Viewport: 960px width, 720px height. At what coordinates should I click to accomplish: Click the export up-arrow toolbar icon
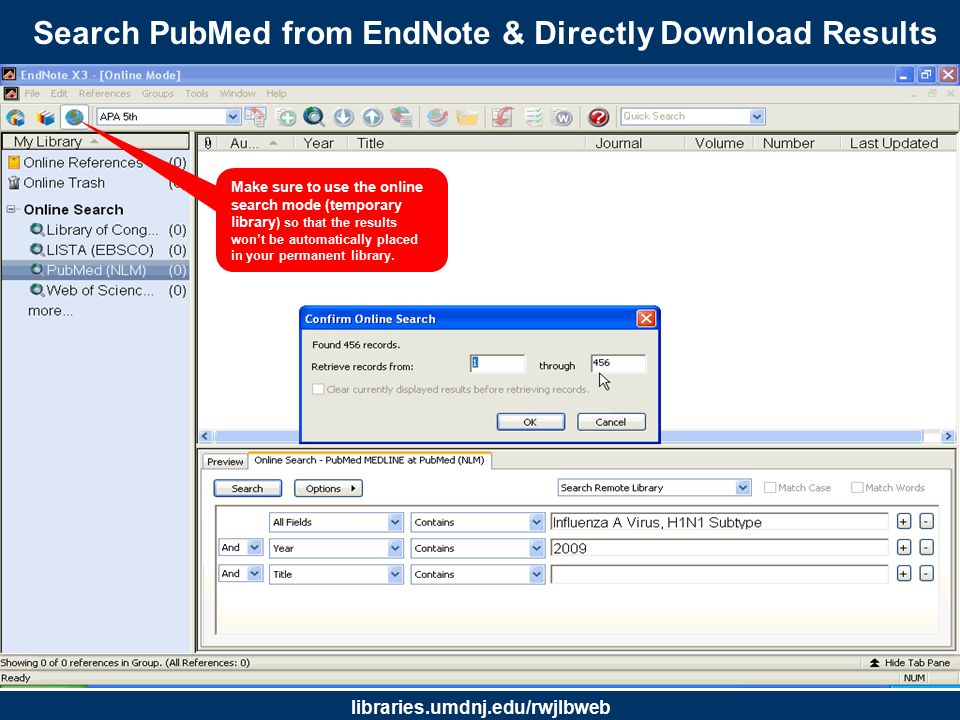click(x=372, y=117)
